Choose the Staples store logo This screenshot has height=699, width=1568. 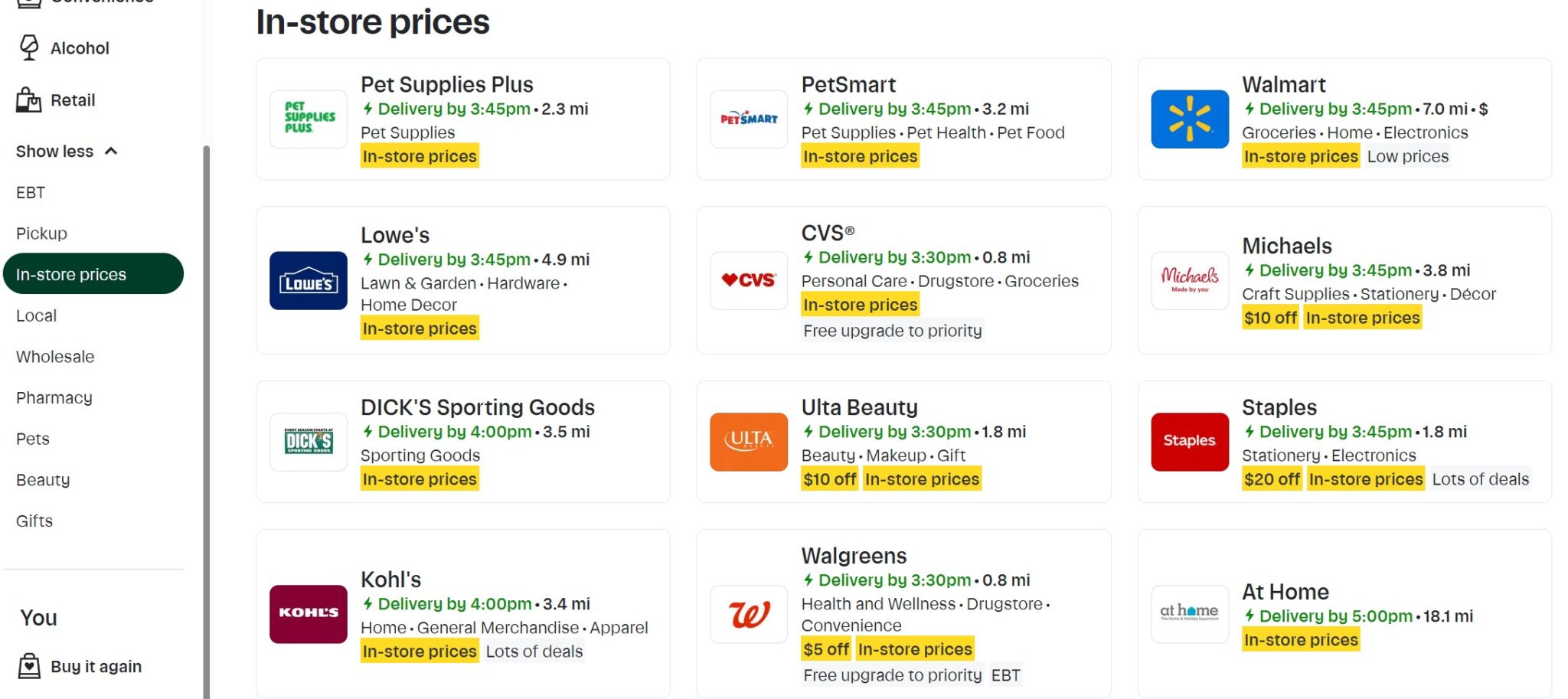click(1190, 442)
